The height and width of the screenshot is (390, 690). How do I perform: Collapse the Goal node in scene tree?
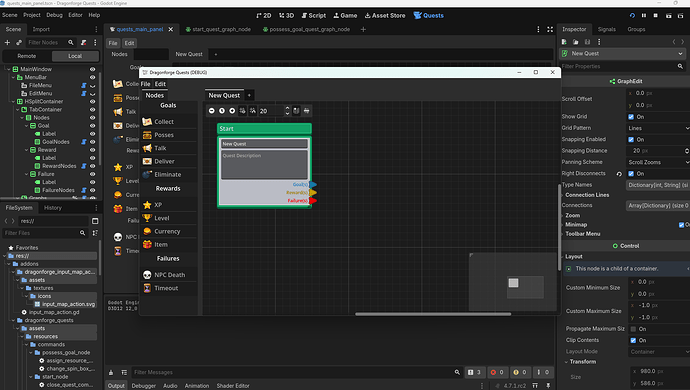click(x=26, y=125)
